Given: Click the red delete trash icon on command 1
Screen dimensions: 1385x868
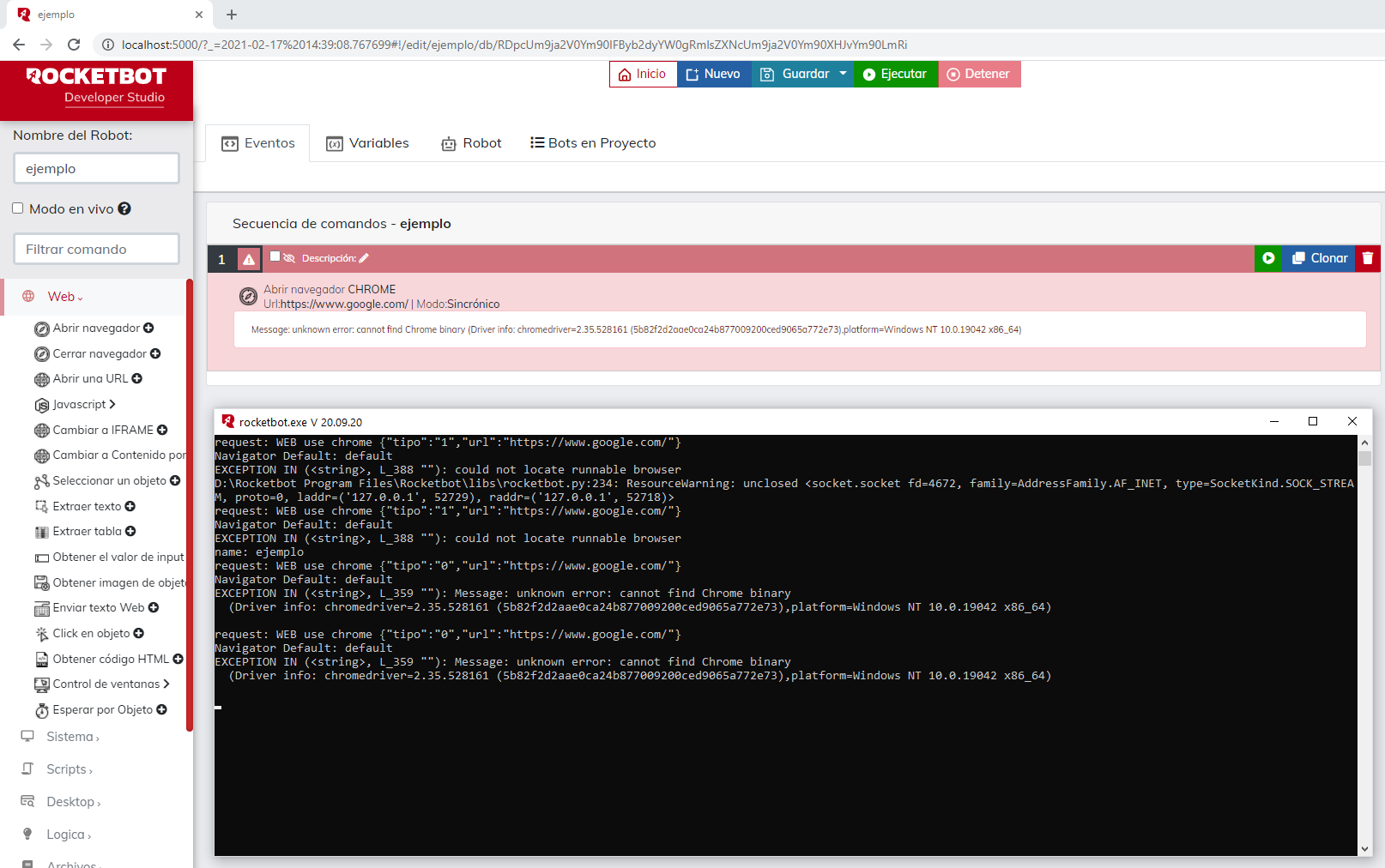Looking at the screenshot, I should tap(1368, 258).
